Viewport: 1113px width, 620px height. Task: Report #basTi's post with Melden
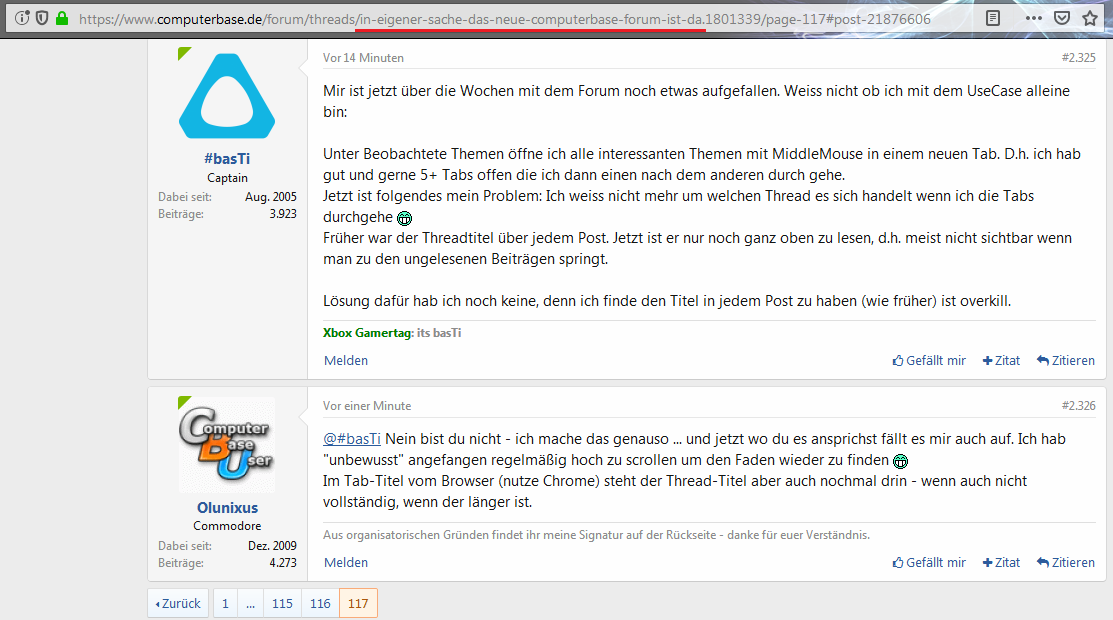tap(346, 361)
